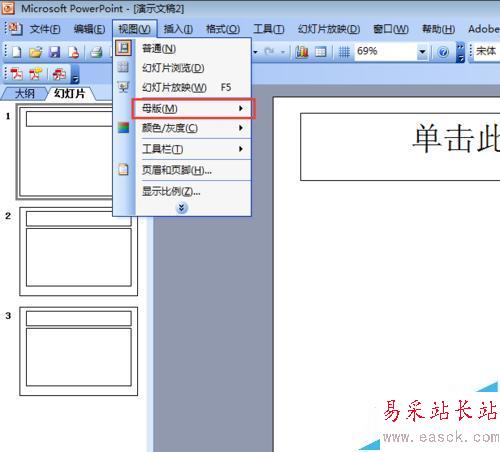Click the New blank presentation icon
The image size is (500, 452).
click(16, 52)
